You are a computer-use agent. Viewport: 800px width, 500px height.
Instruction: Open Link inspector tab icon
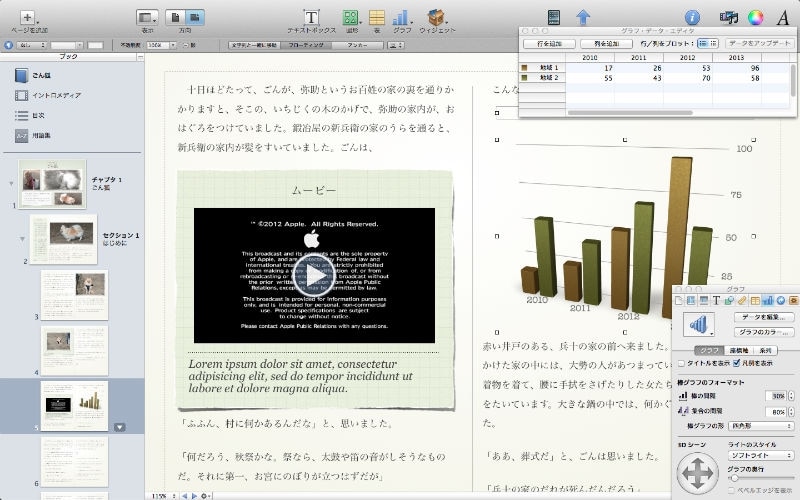coord(781,301)
